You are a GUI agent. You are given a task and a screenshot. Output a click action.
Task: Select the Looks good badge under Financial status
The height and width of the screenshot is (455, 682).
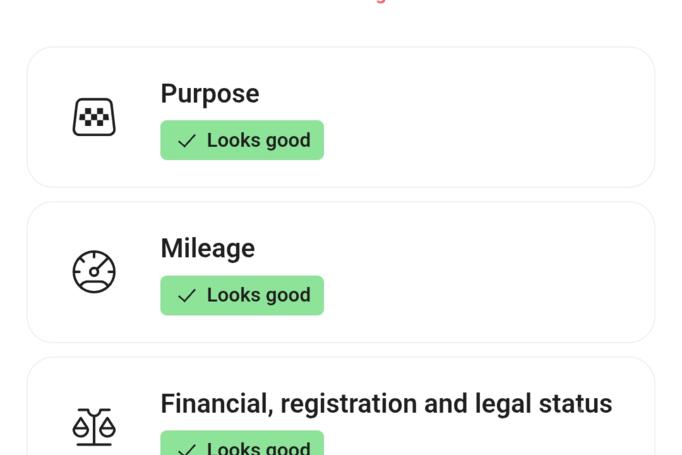[x=242, y=443]
